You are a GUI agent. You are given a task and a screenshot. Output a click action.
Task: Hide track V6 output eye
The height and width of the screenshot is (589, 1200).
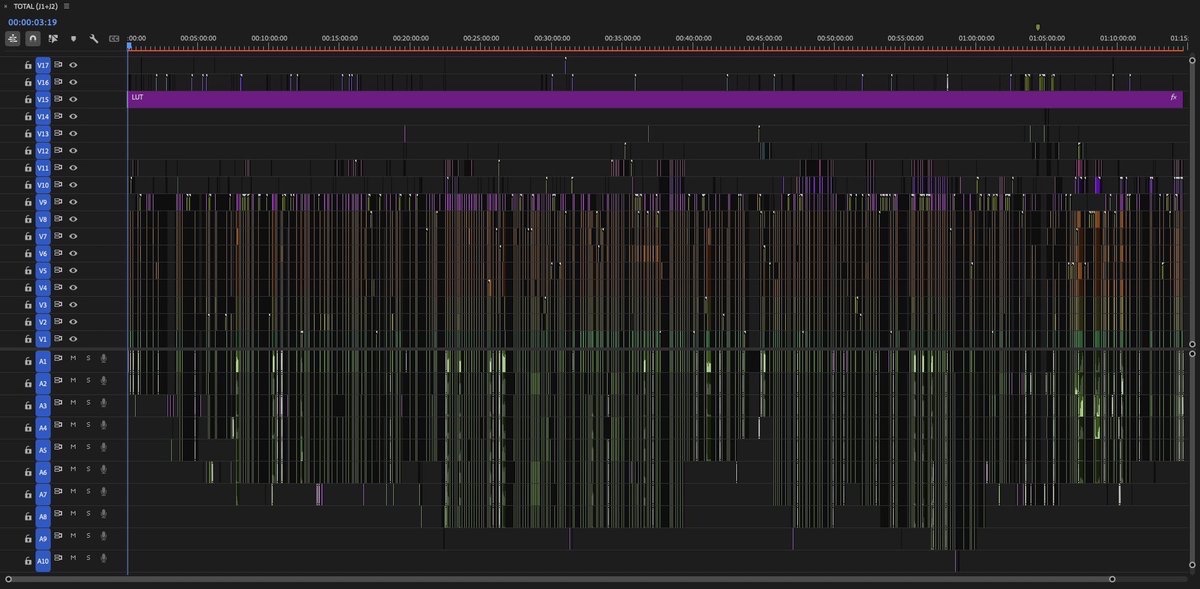pyautogui.click(x=73, y=253)
